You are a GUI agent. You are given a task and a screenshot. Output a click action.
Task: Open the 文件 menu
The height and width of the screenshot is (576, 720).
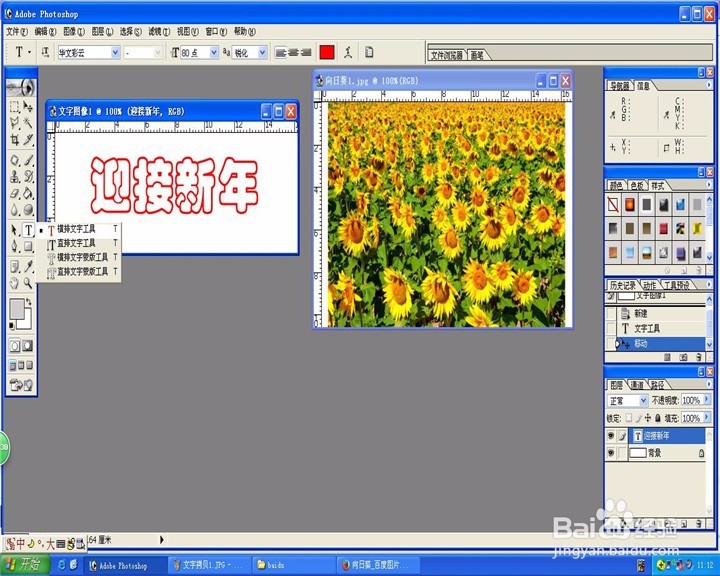coord(17,31)
